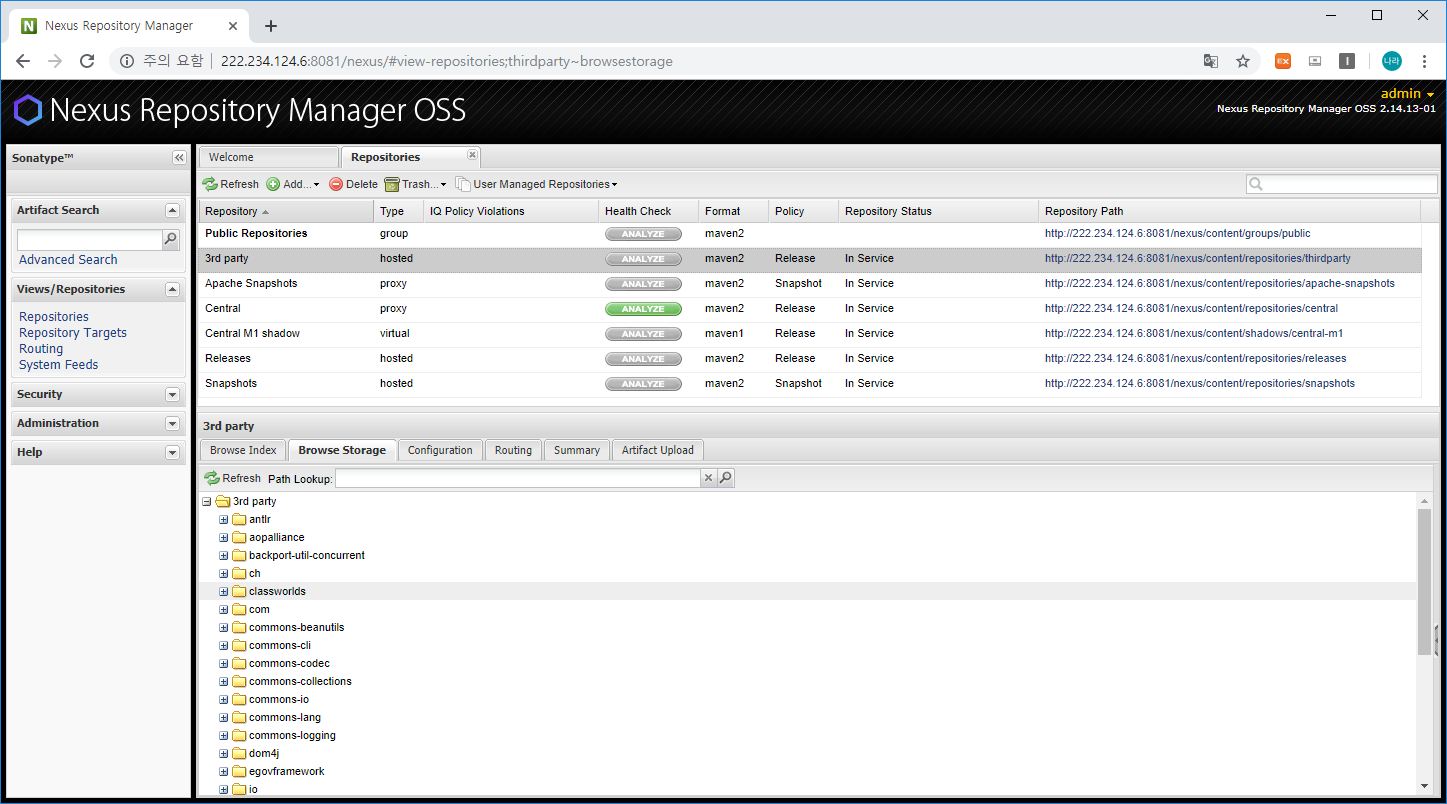Collapse the Artifact Search section
1447x804 pixels.
click(172, 210)
